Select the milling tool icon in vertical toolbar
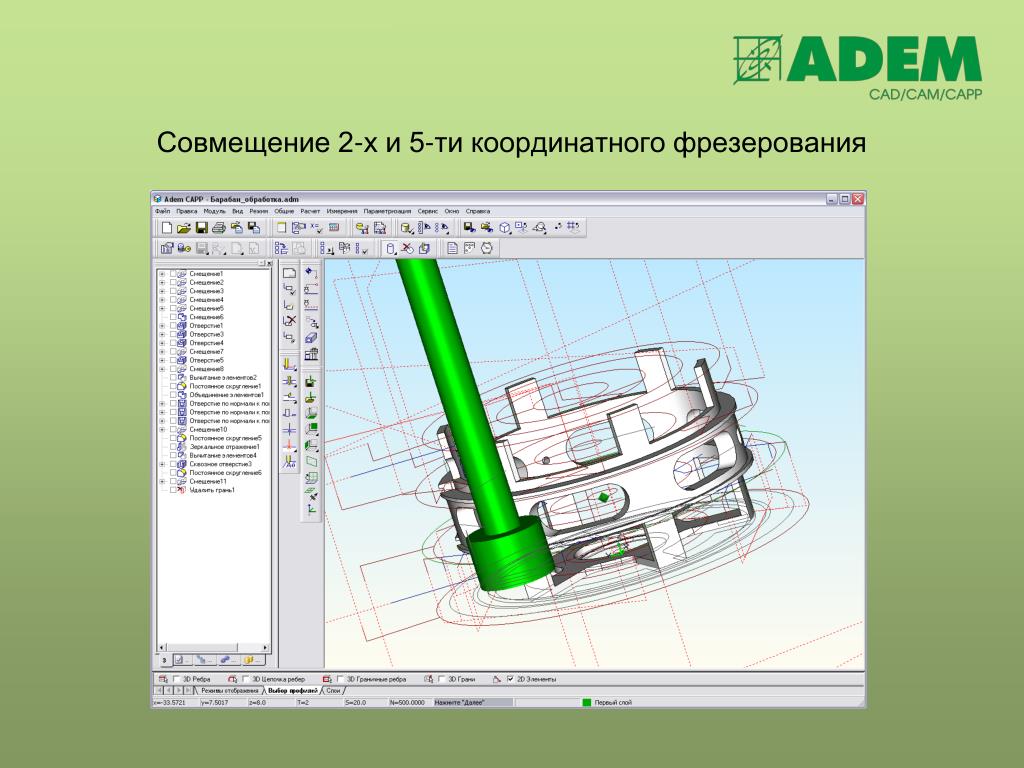This screenshot has width=1024, height=768. [x=289, y=364]
